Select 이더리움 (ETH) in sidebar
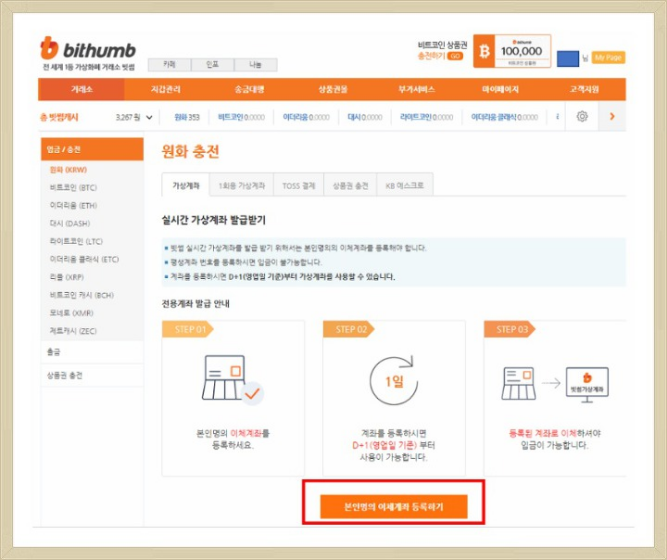Image resolution: width=667 pixels, height=560 pixels. click(x=73, y=206)
